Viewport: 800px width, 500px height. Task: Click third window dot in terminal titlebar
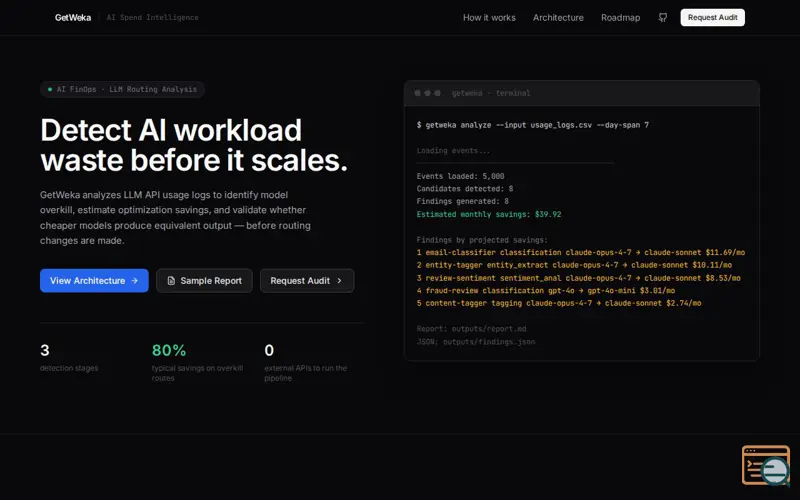click(437, 93)
